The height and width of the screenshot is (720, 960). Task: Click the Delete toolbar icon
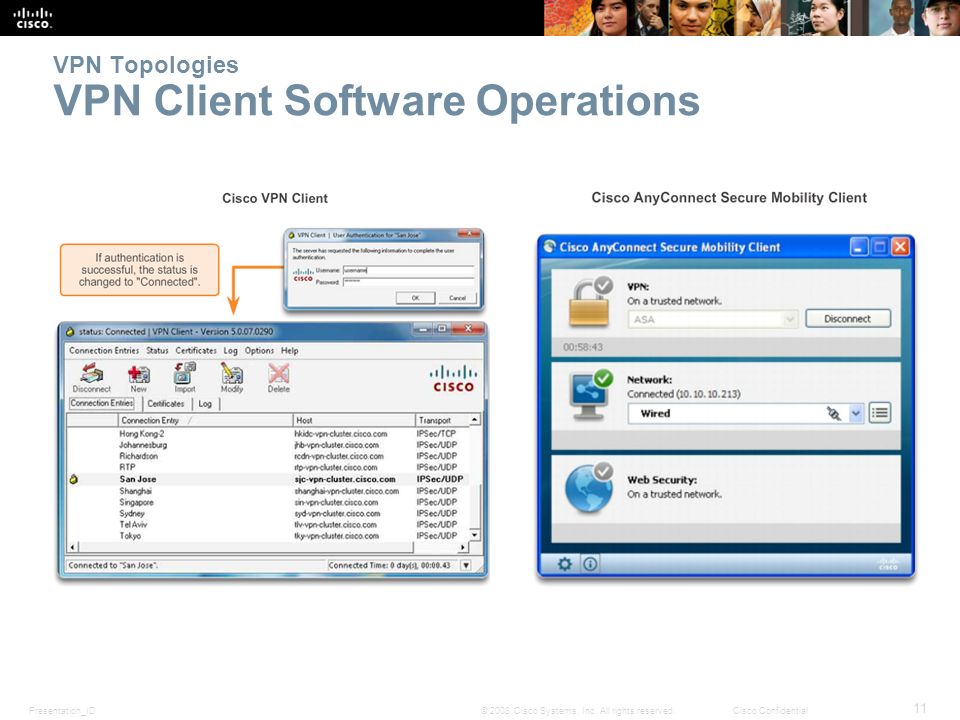(x=279, y=373)
